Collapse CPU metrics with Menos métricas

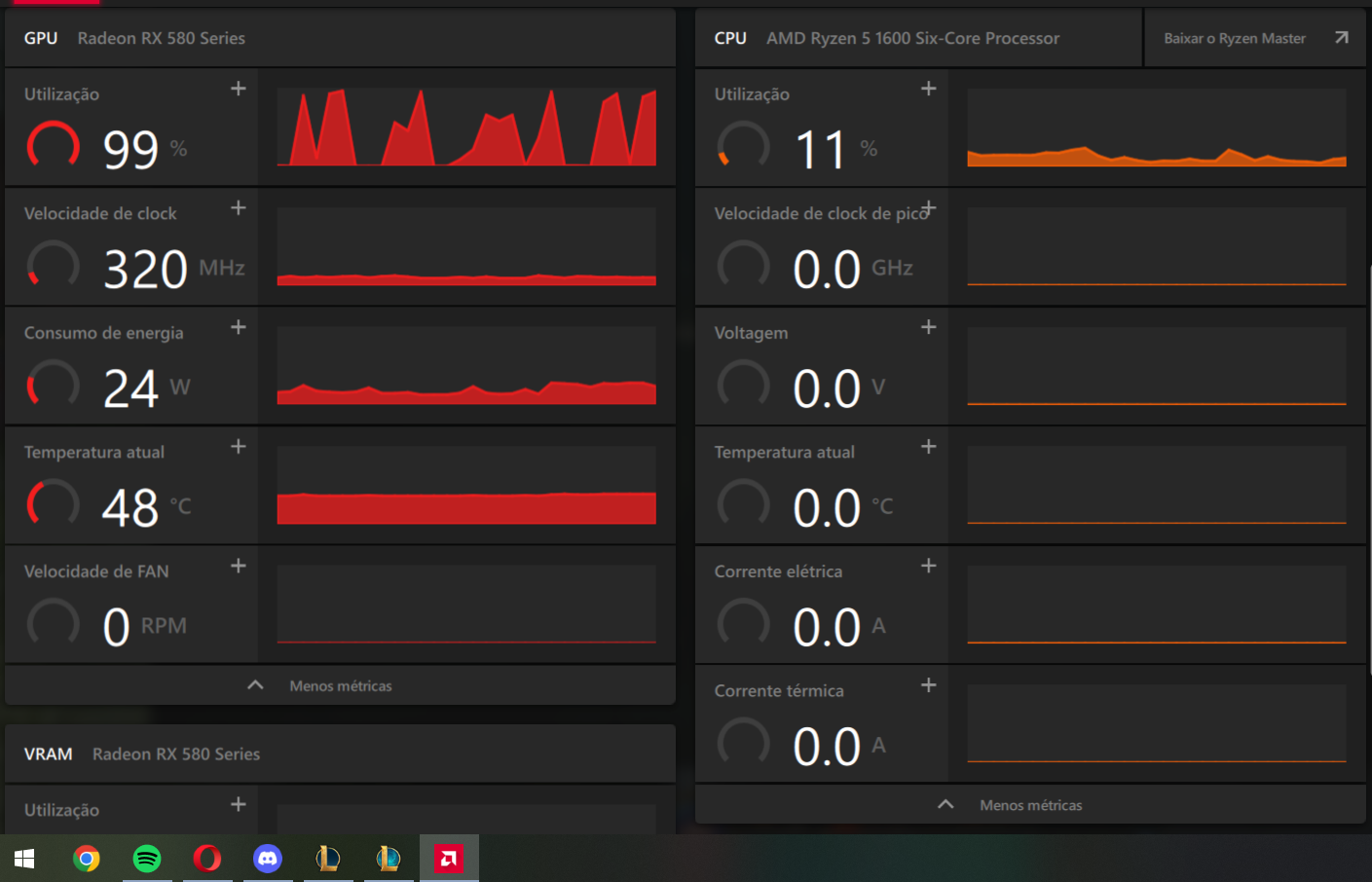1030,805
